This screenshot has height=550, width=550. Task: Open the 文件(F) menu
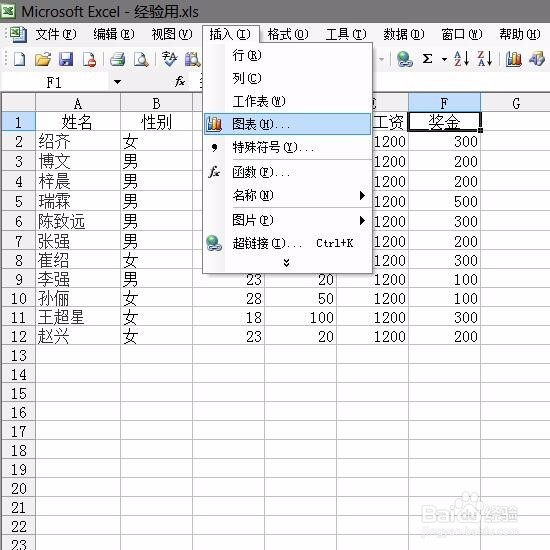[x=56, y=34]
